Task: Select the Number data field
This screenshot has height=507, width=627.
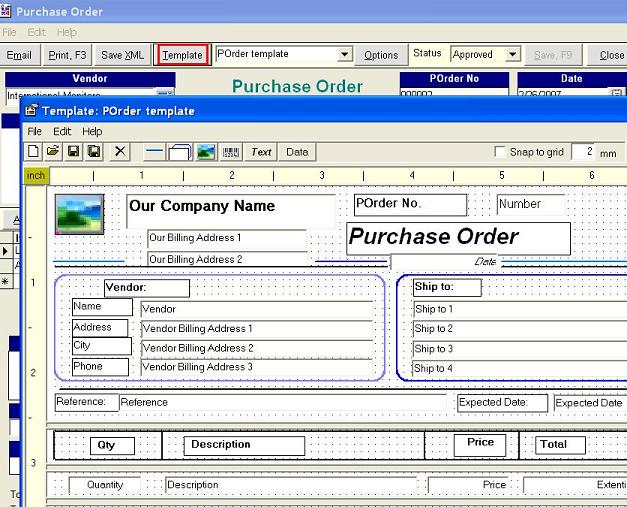Action: (531, 205)
